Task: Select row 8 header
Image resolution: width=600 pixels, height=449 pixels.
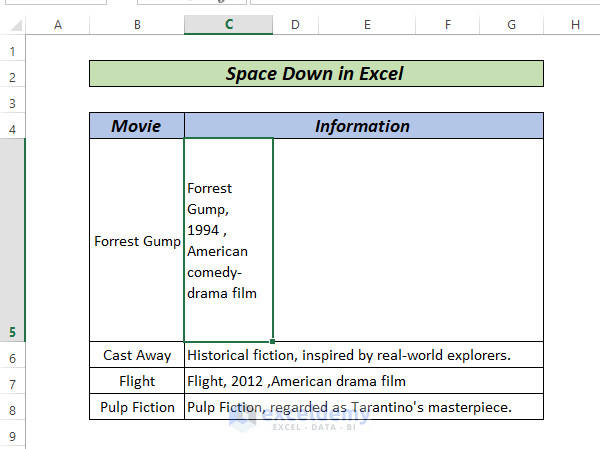Action: [x=12, y=409]
